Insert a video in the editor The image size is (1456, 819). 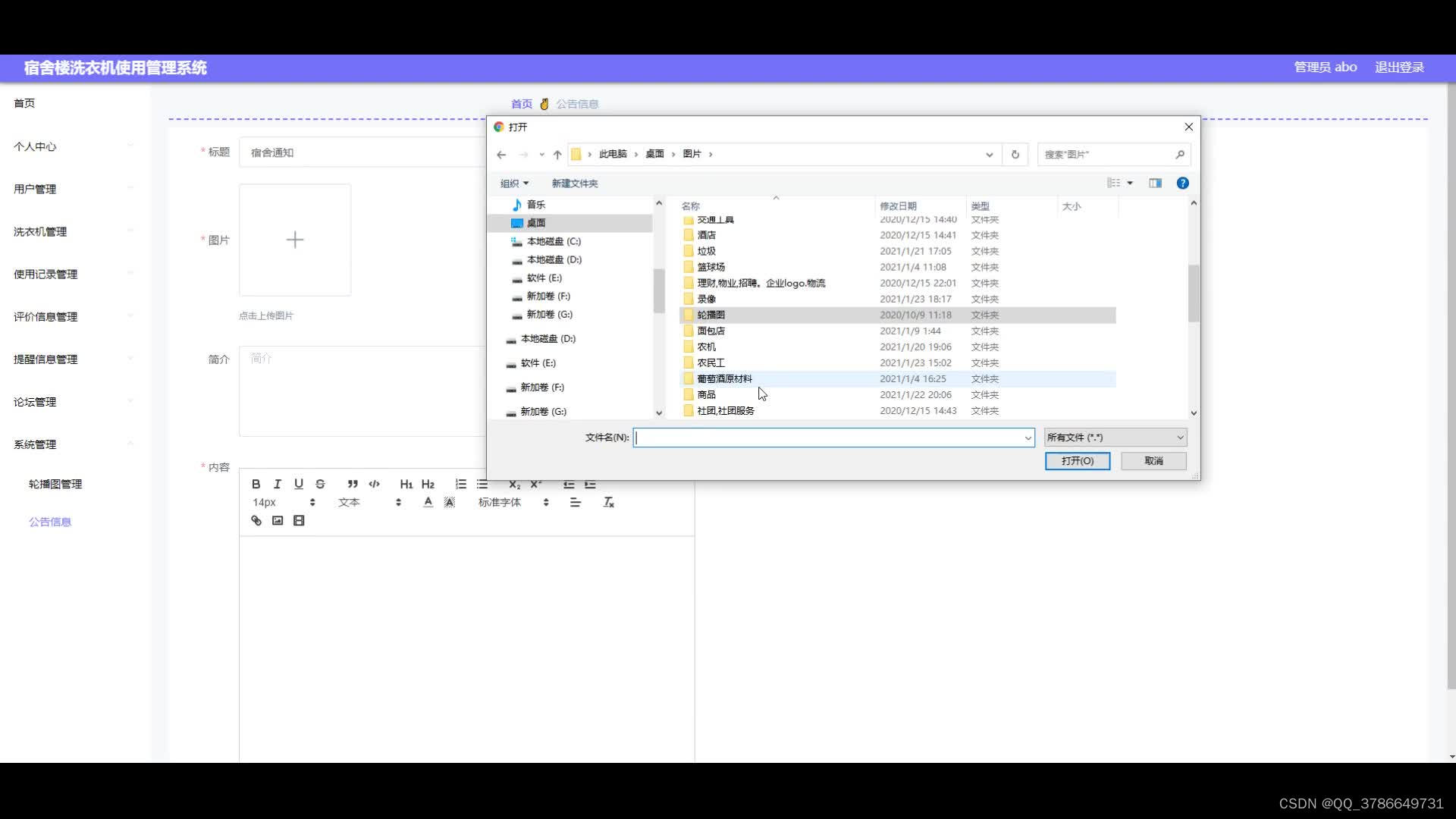299,520
